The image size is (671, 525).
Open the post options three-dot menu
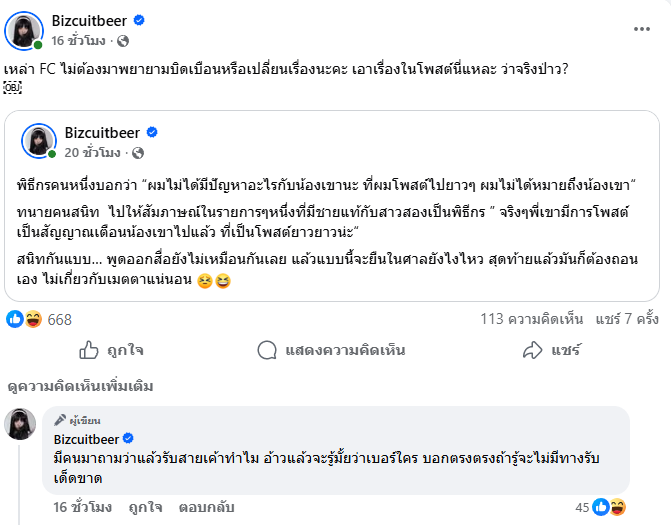point(642,30)
